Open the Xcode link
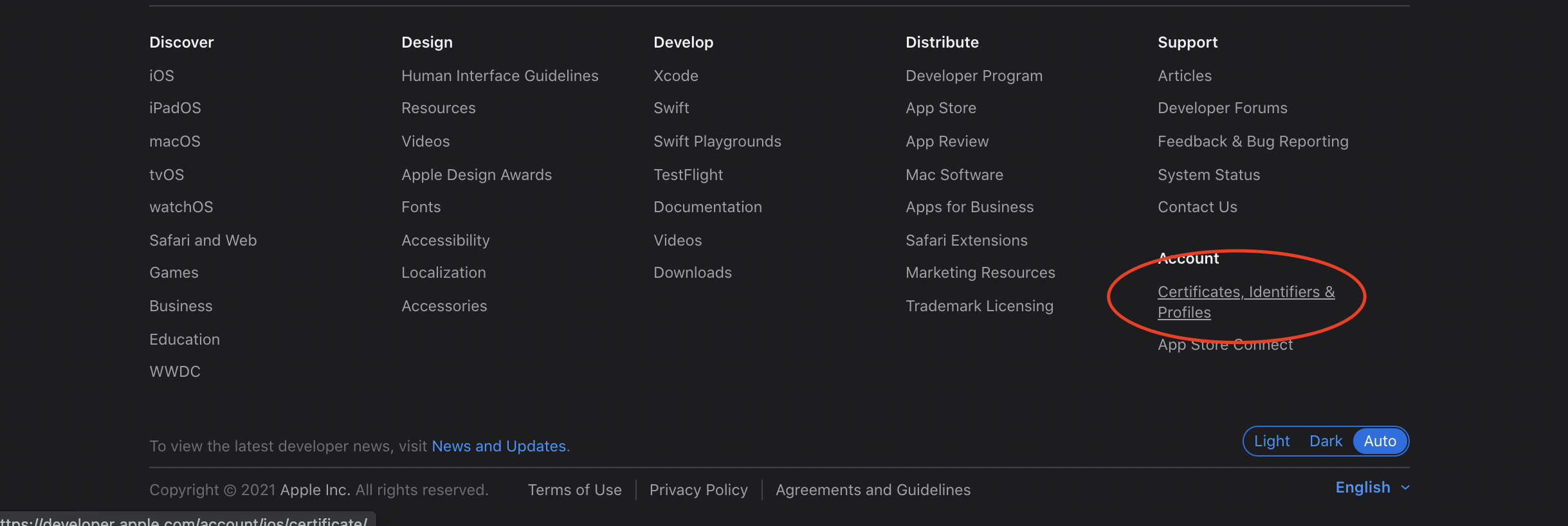This screenshot has height=526, width=1568. tap(676, 76)
